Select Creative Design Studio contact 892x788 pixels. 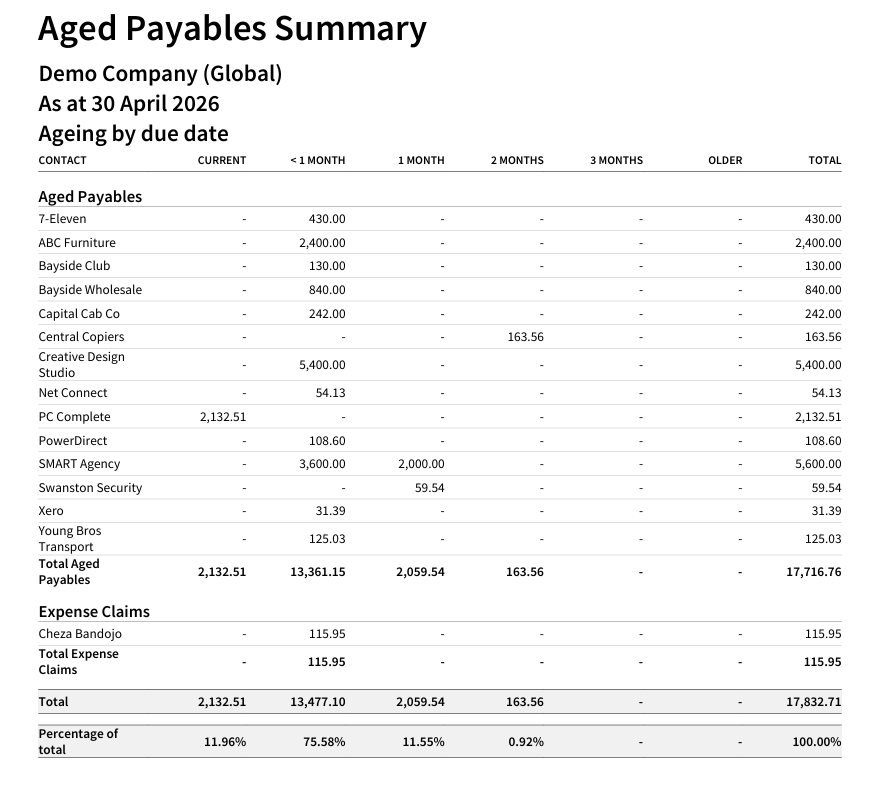tap(81, 365)
